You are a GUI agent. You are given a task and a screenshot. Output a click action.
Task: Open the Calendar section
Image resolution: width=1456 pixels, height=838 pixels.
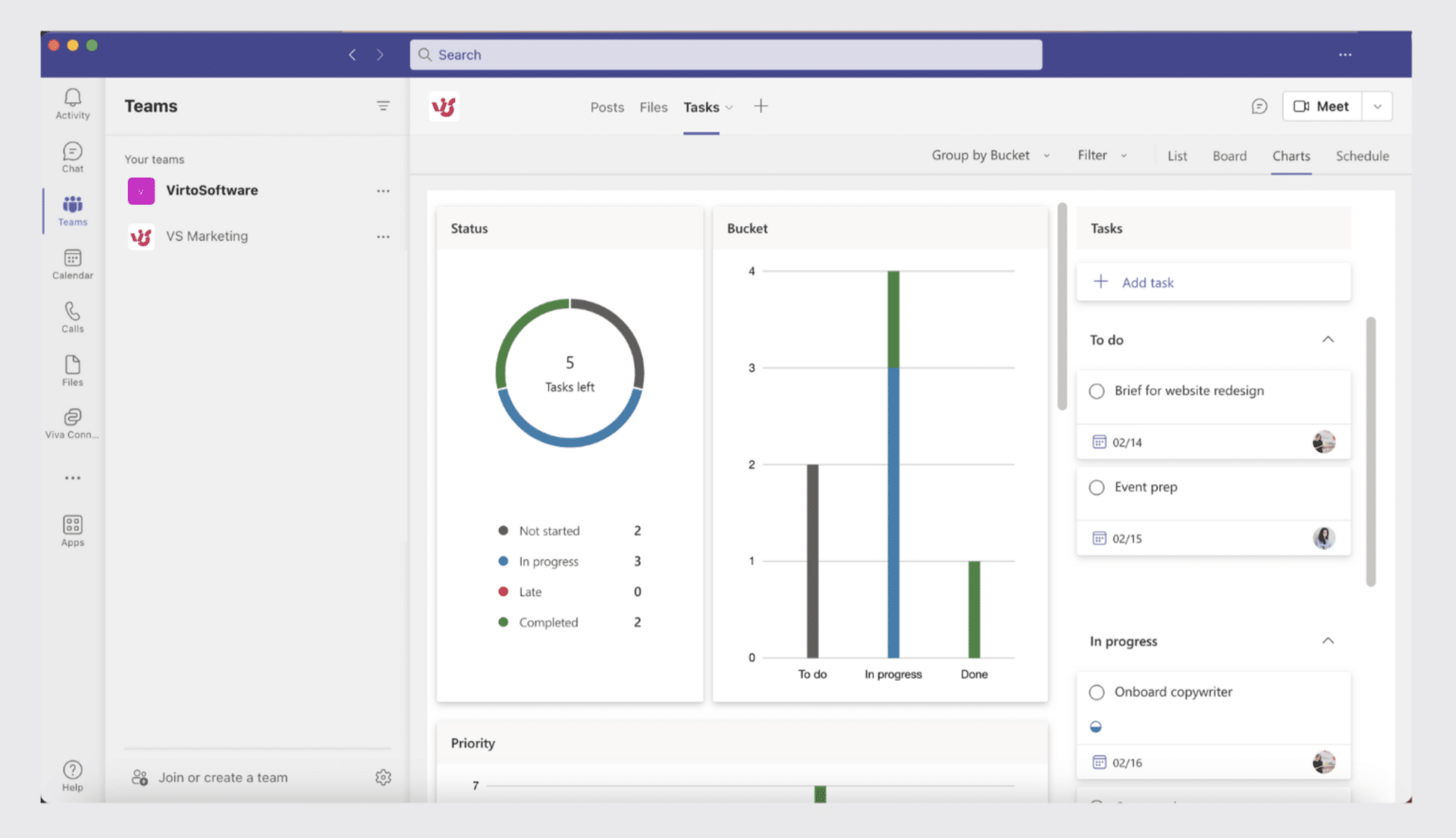(71, 263)
